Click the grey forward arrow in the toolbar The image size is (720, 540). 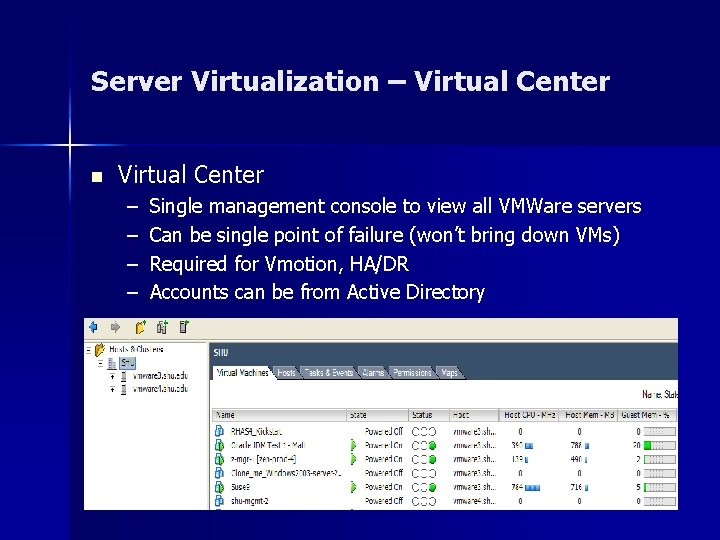click(115, 327)
